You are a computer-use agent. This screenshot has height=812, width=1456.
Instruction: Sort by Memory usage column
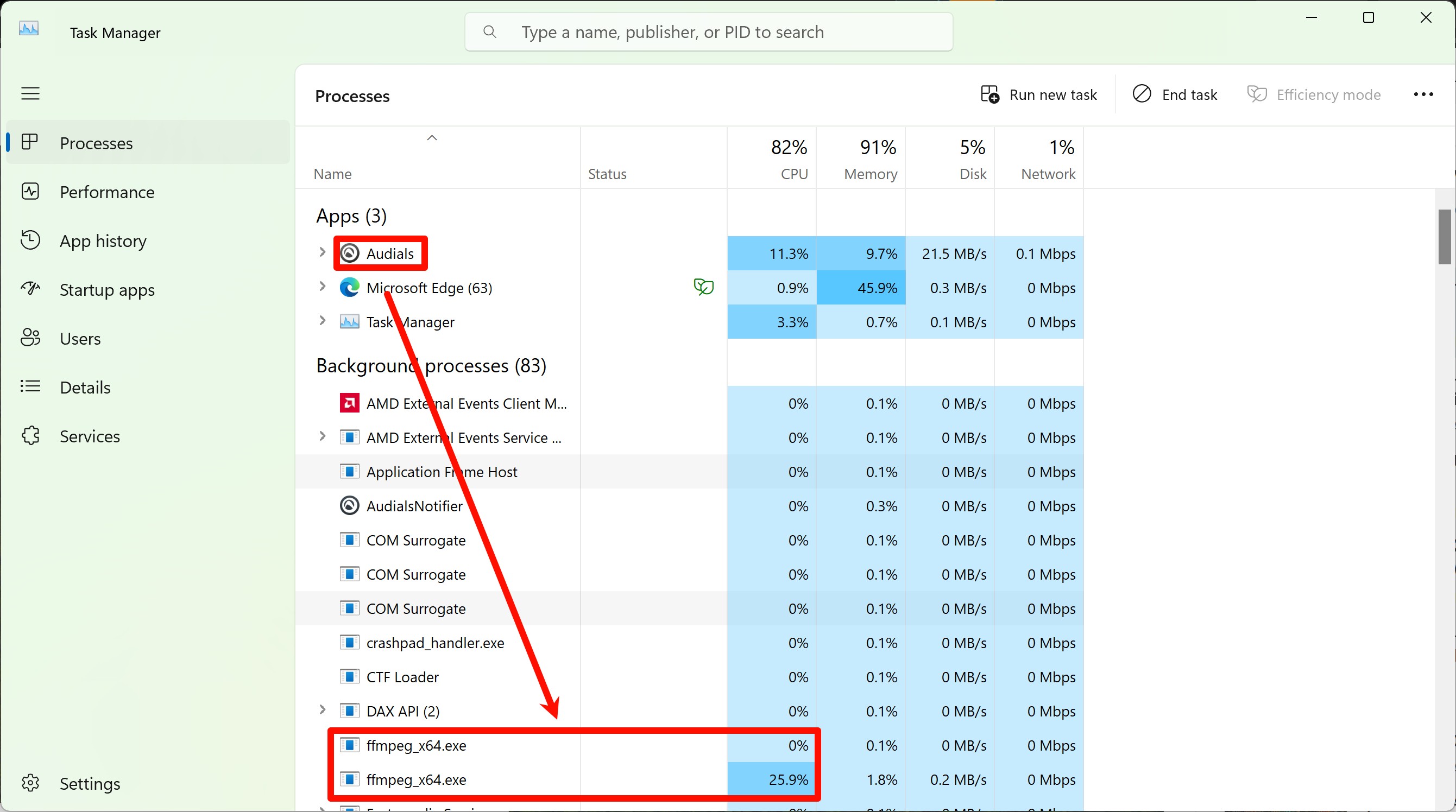pyautogui.click(x=861, y=158)
